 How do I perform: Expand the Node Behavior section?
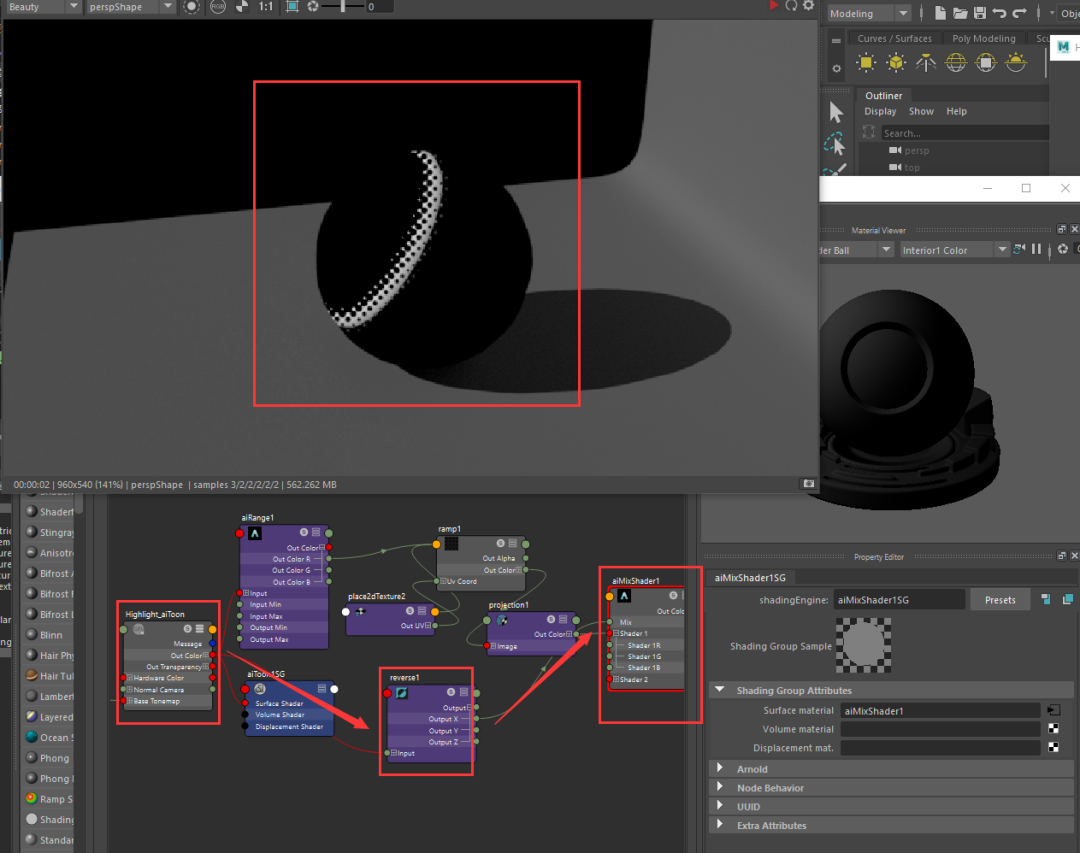click(720, 787)
